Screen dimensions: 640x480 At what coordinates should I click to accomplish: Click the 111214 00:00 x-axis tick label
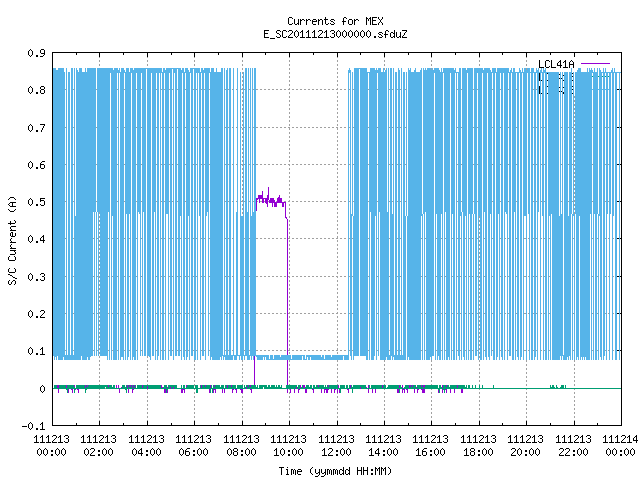click(x=620, y=446)
